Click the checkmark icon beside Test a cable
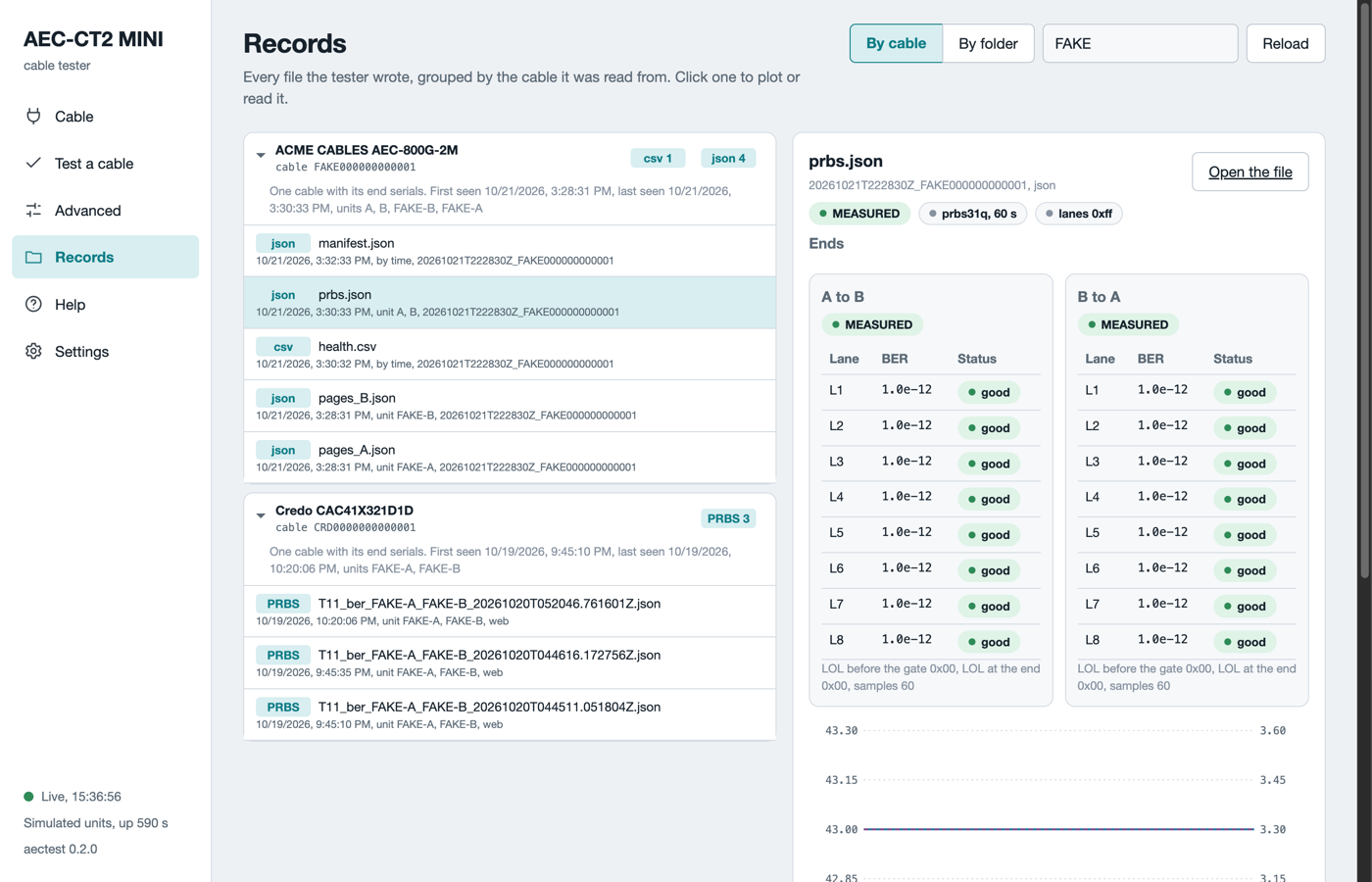 click(33, 163)
